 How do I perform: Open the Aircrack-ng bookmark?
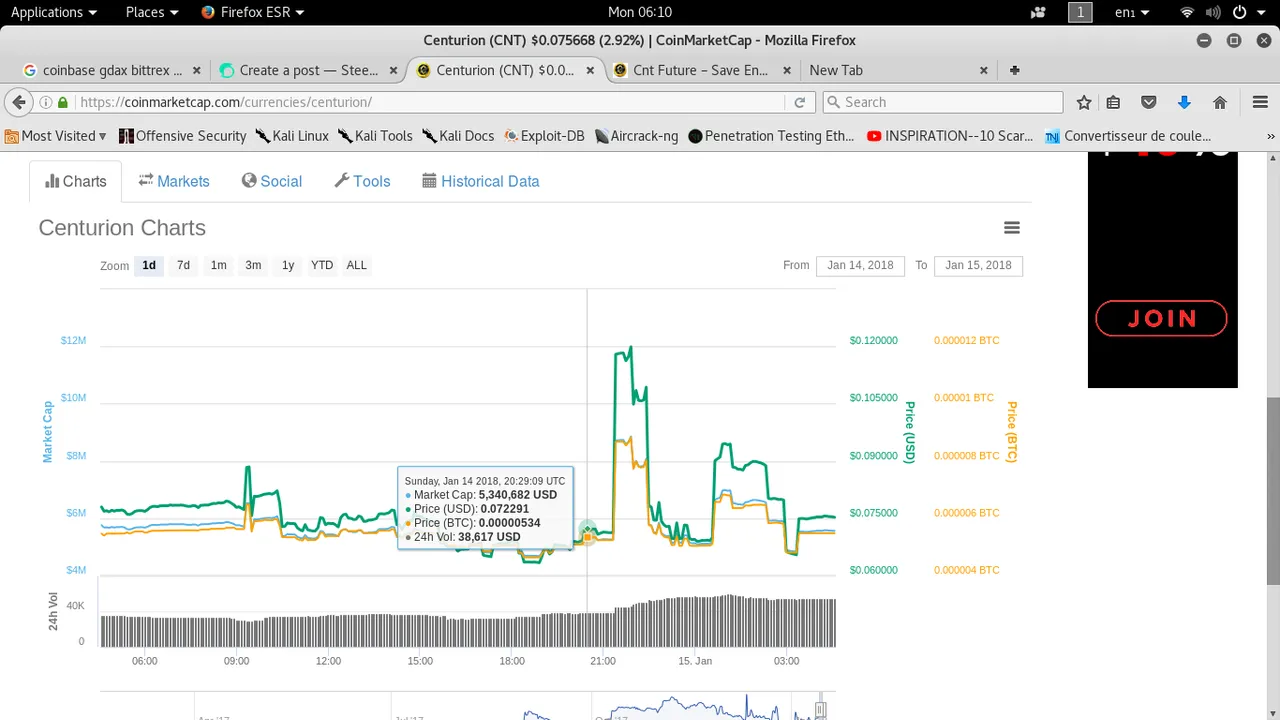point(637,136)
